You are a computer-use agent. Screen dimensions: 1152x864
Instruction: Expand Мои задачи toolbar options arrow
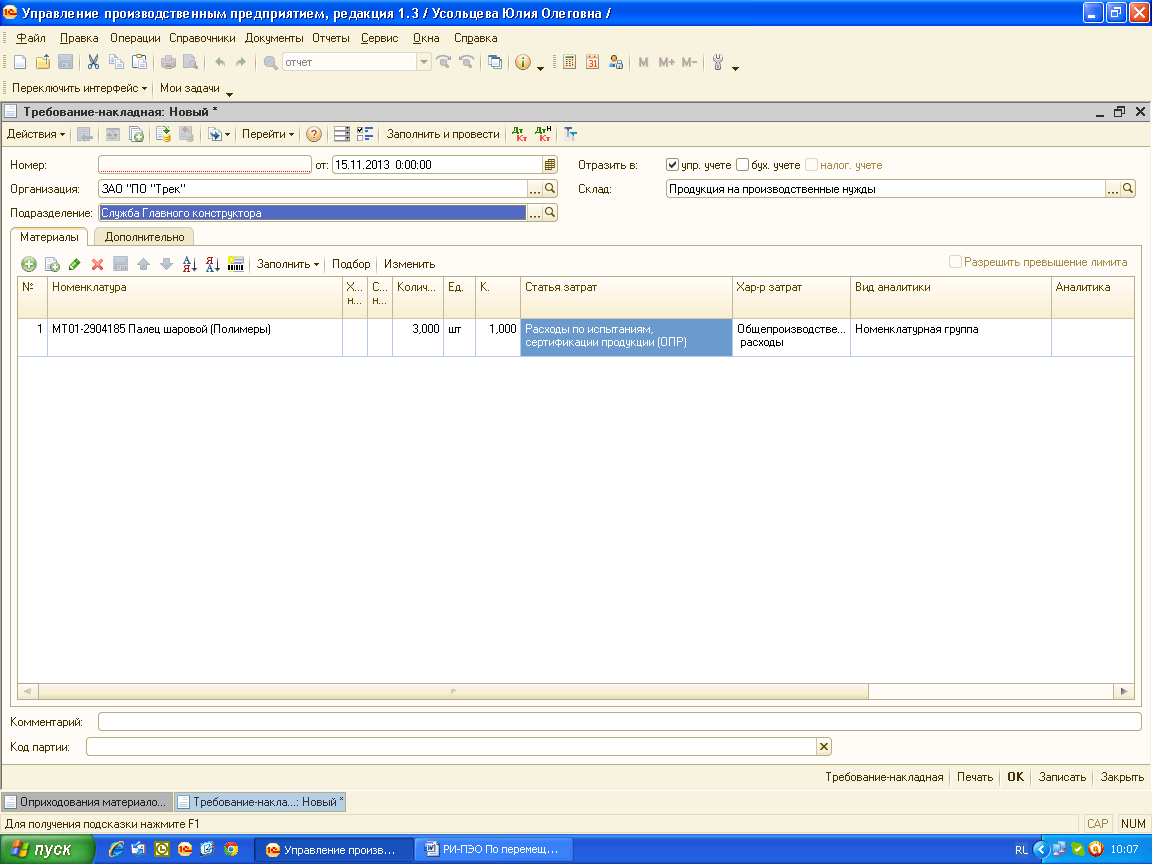point(229,93)
